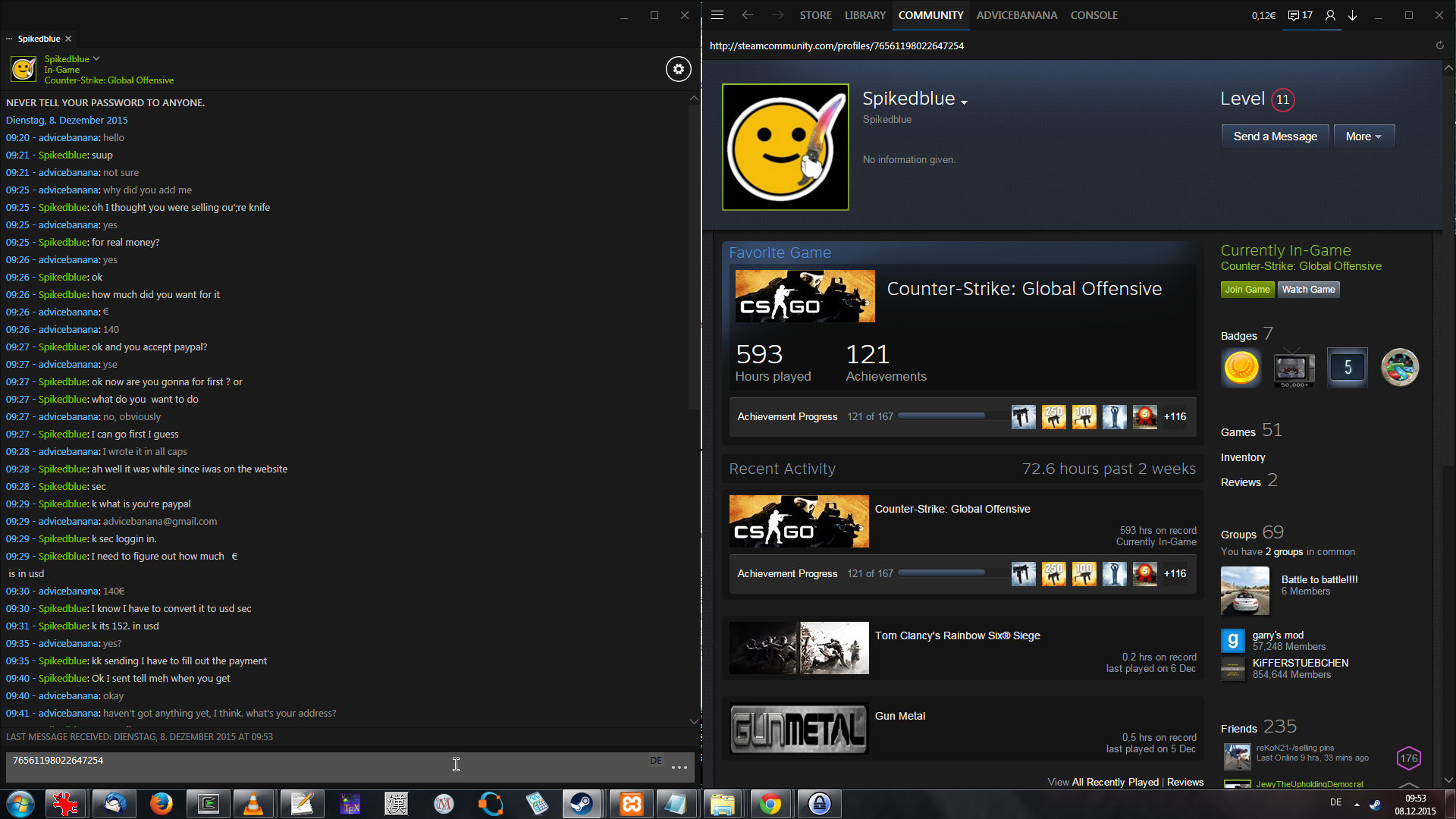Click Send a Message button
The height and width of the screenshot is (819, 1456).
point(1275,136)
